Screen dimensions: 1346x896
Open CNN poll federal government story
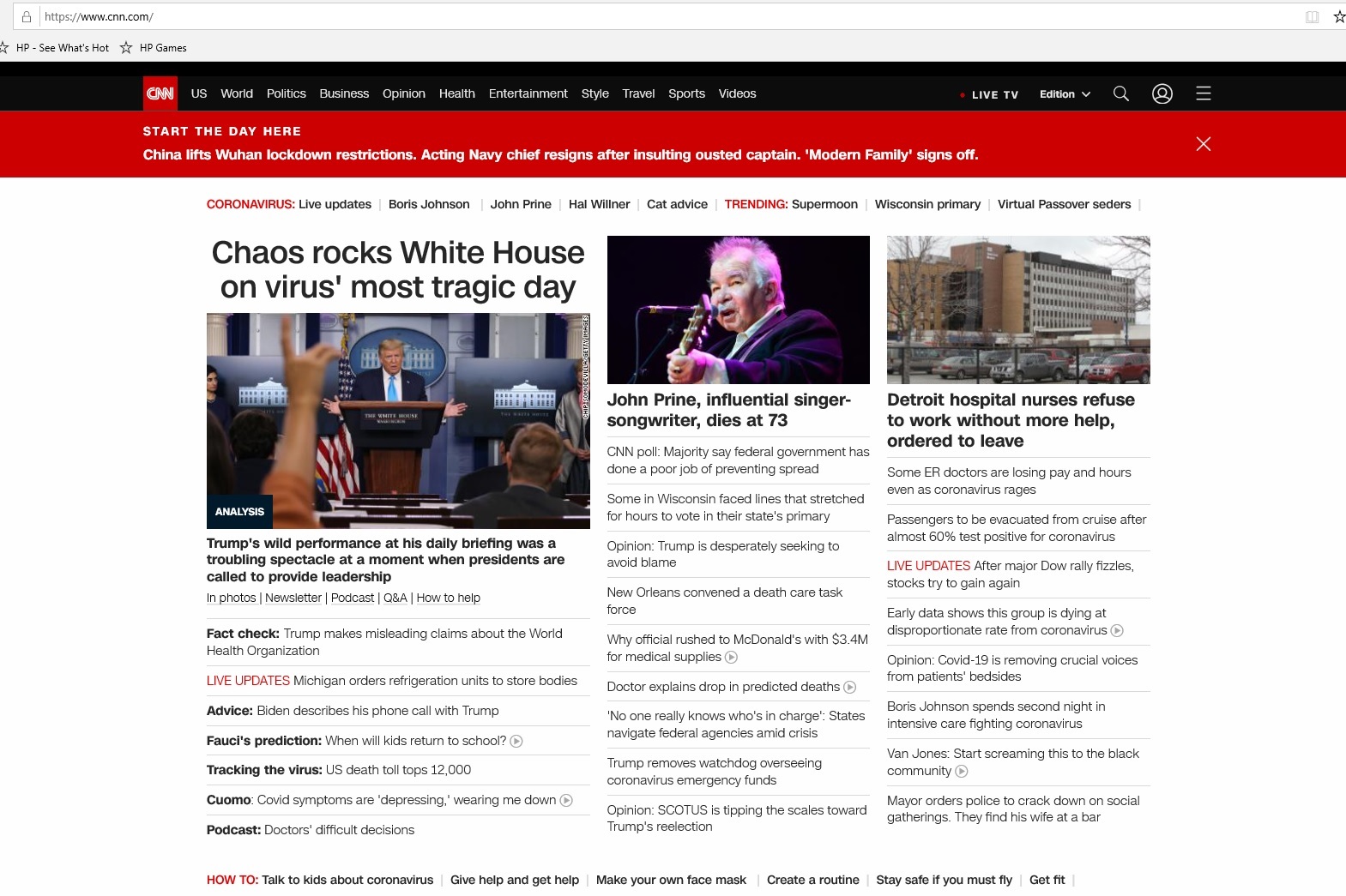(739, 460)
